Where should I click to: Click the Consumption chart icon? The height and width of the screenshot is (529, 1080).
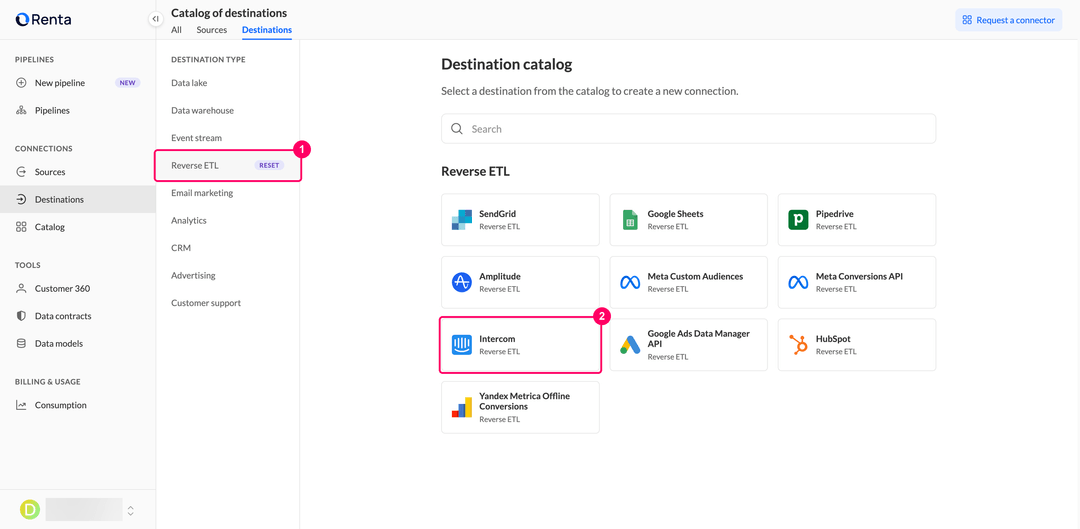click(x=21, y=405)
